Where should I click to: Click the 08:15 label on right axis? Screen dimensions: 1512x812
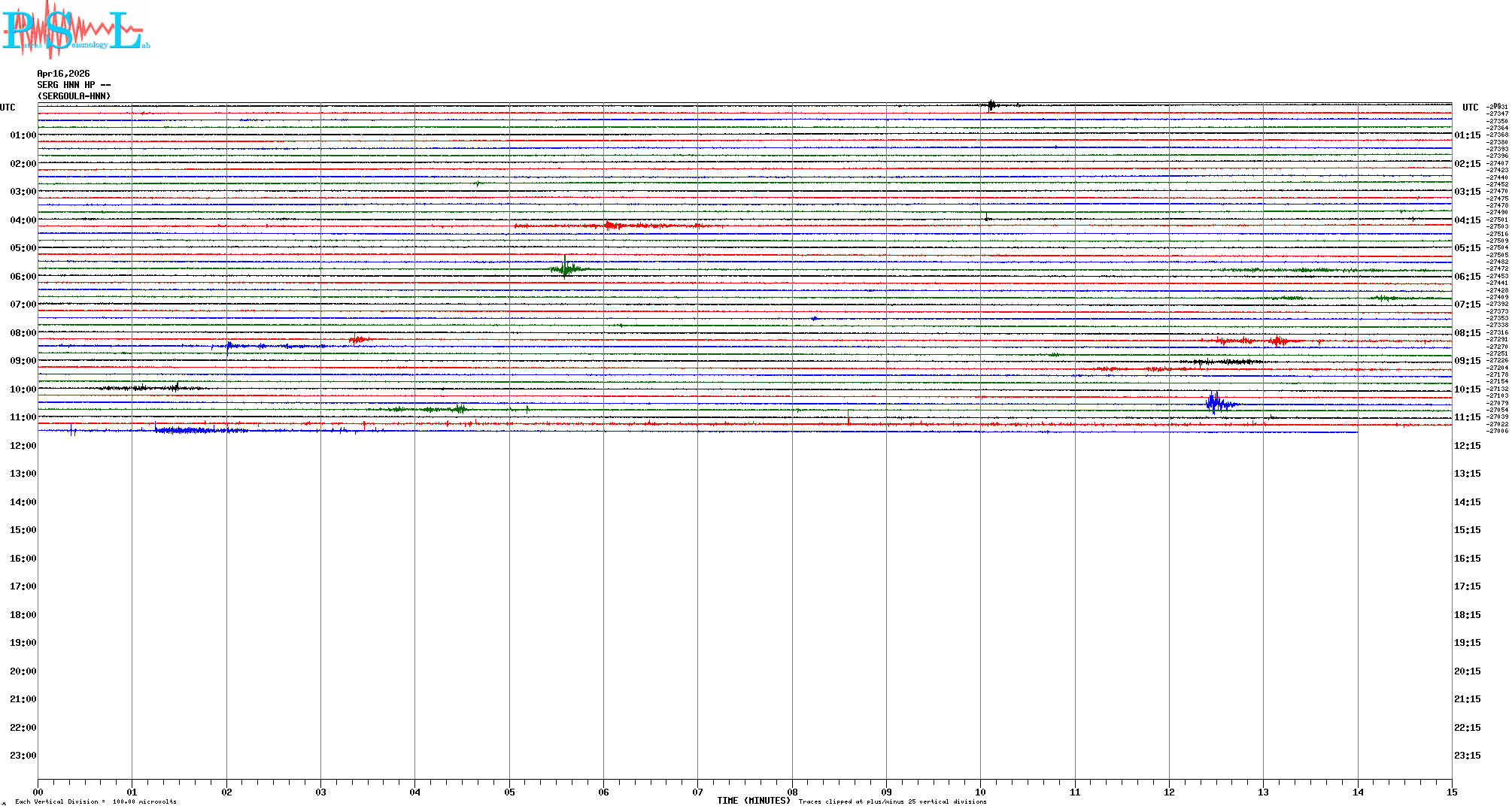coord(1467,333)
